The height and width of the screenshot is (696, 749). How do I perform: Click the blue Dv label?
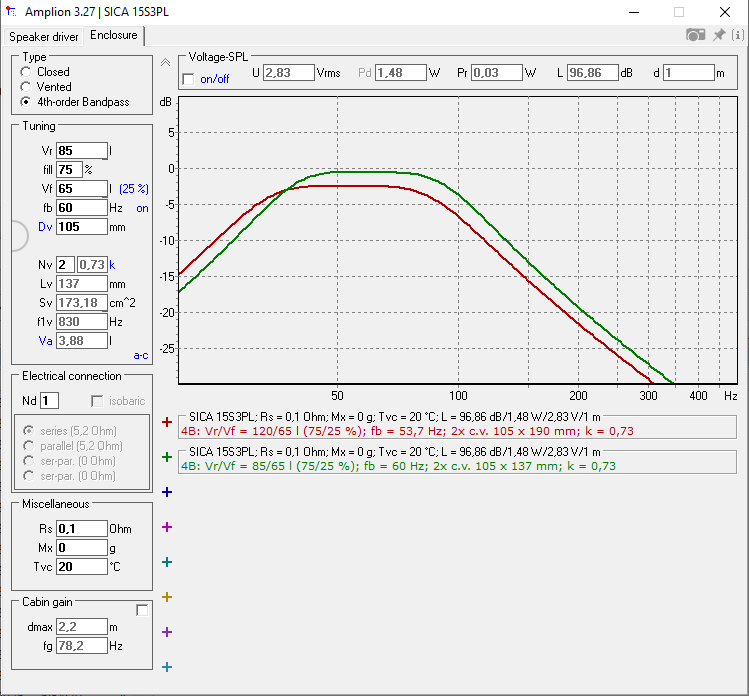[45, 227]
